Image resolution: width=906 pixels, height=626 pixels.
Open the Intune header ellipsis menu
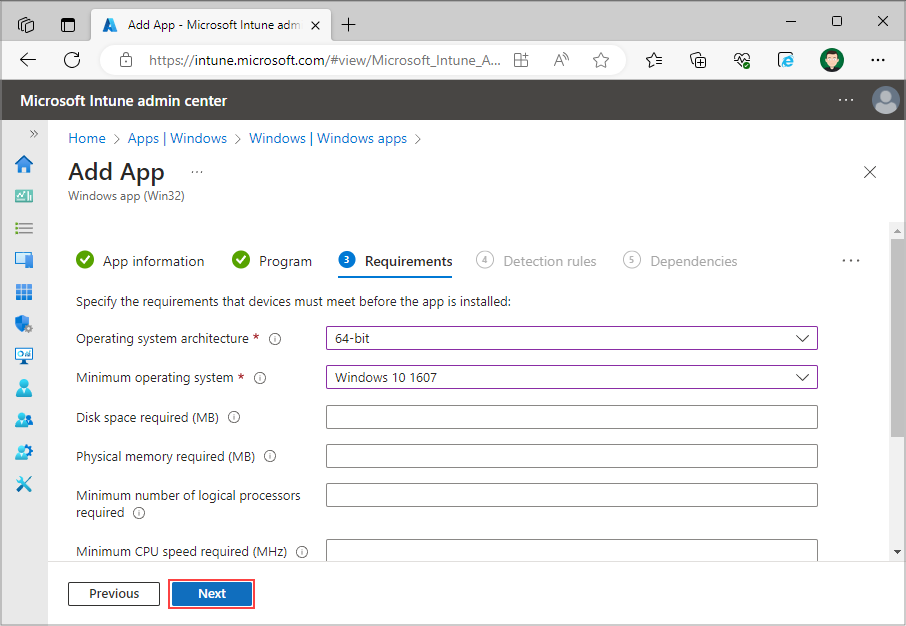846,100
